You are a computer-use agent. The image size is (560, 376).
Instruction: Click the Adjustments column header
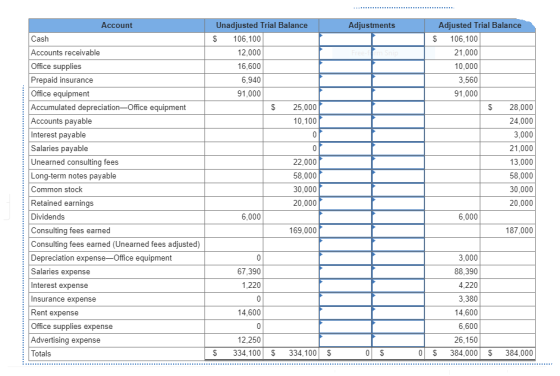coord(371,25)
